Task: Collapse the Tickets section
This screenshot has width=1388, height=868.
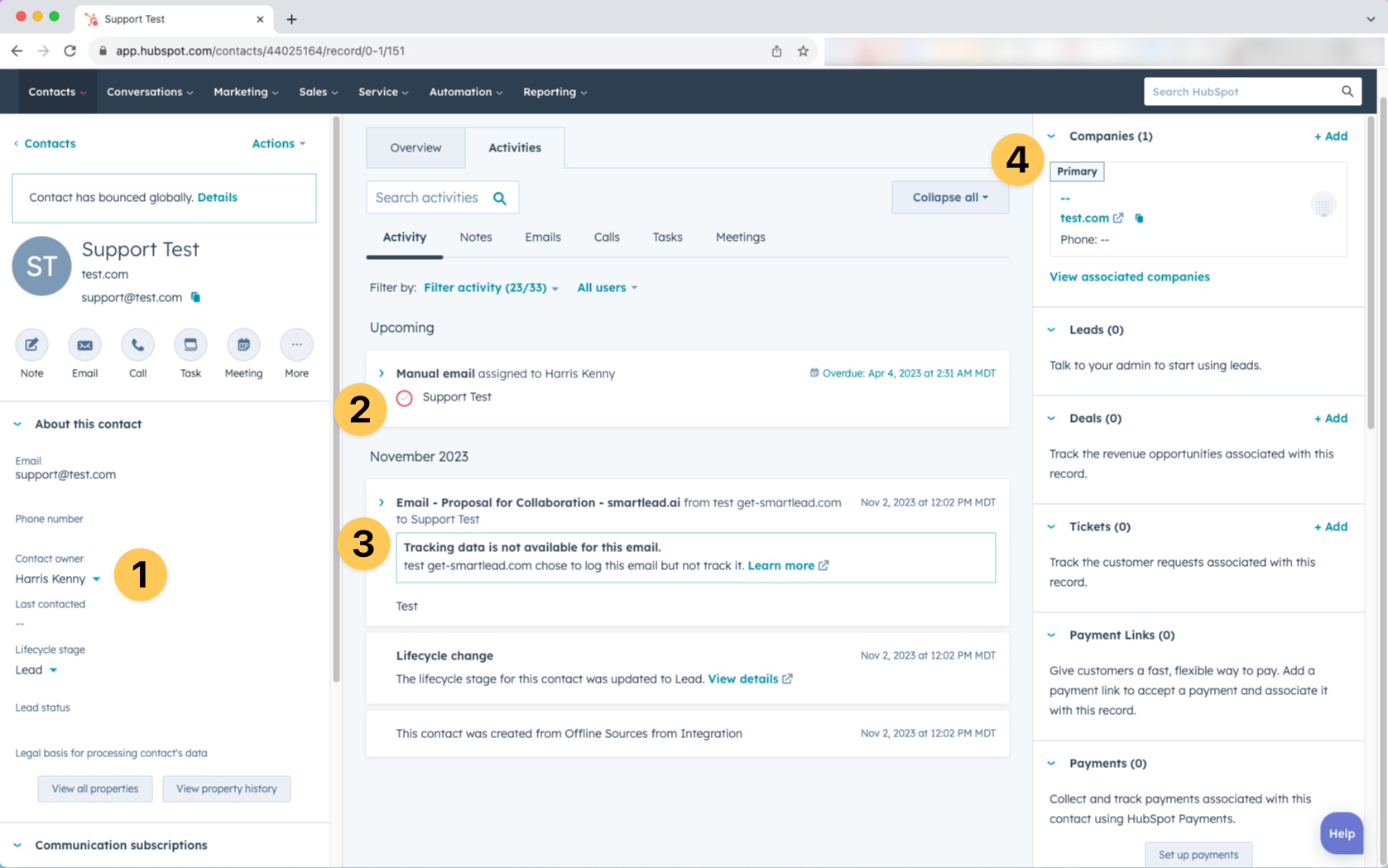Action: point(1051,526)
